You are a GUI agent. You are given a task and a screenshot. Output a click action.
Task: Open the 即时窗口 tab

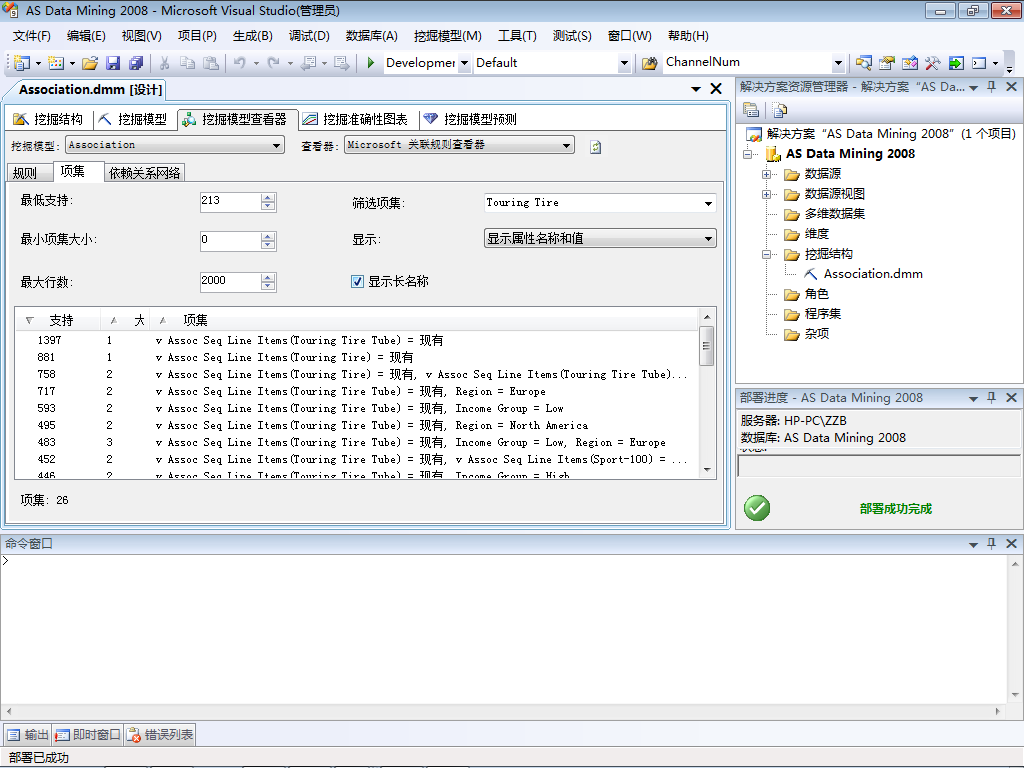pyautogui.click(x=88, y=735)
